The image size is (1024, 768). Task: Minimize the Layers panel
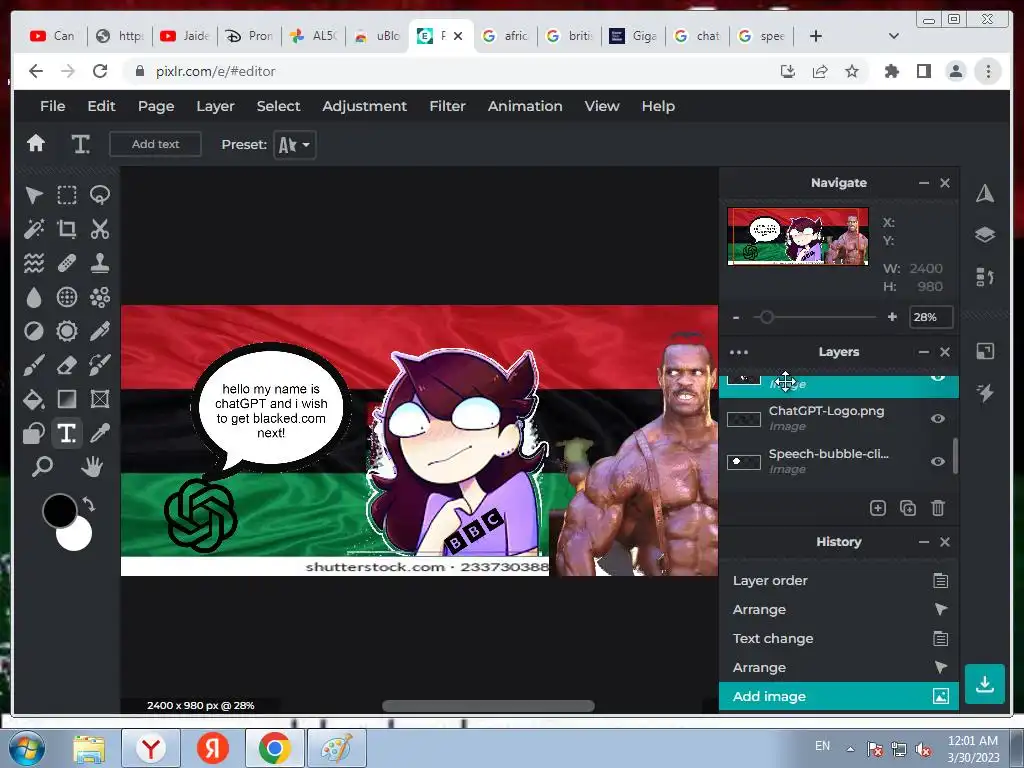pos(923,352)
